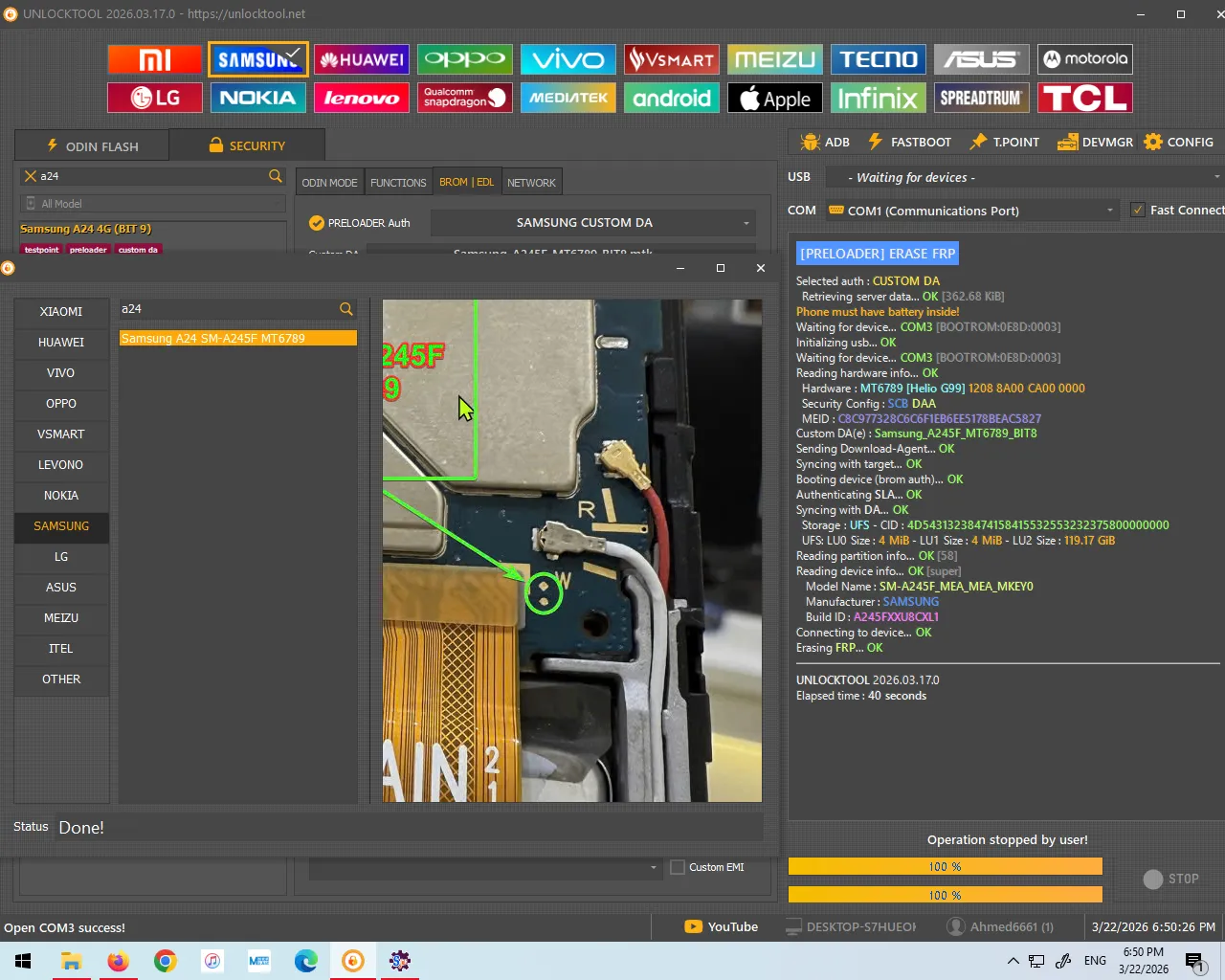
Task: Click the Huawei brand logo
Action: (x=362, y=59)
